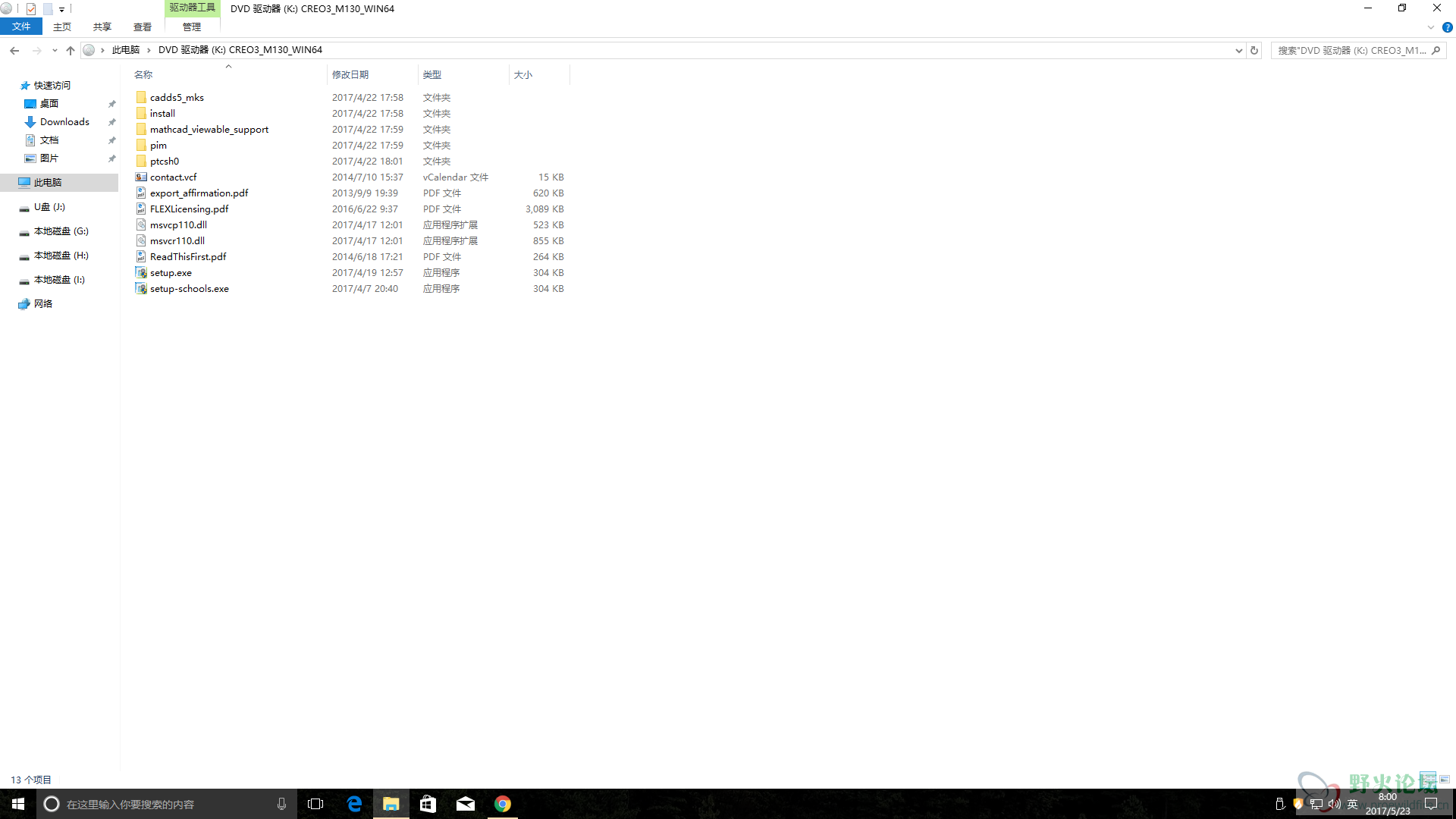This screenshot has height=819, width=1456.
Task: Open Task View on taskbar
Action: click(315, 804)
